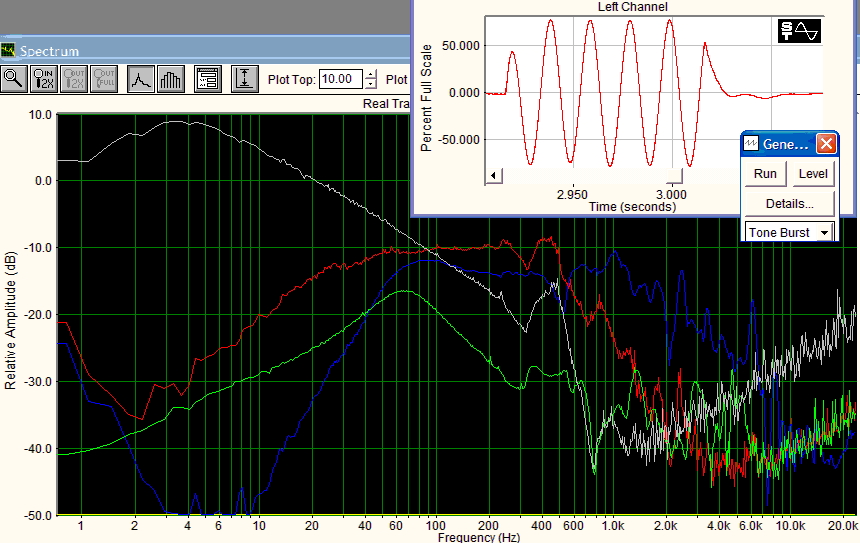Click the left scroll arrow of time scrollbar
Screen dimensions: 860x543
point(494,176)
